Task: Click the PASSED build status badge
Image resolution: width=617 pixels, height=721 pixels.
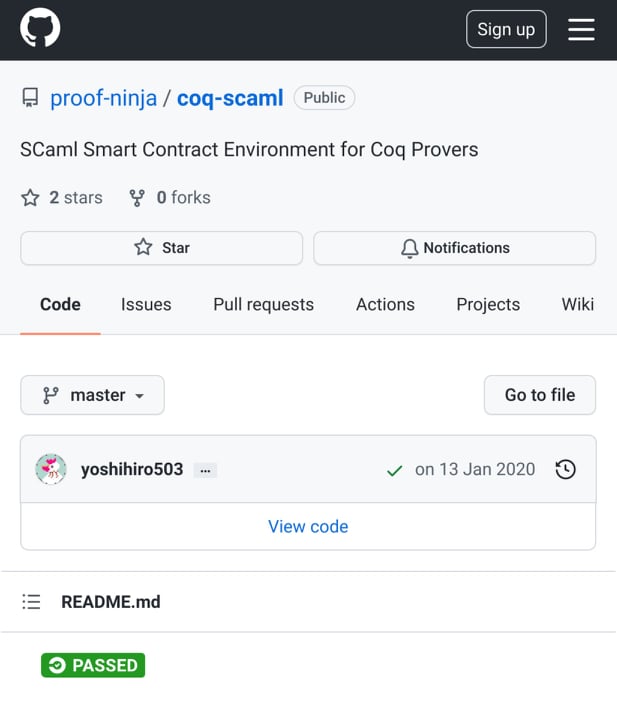Action: click(x=93, y=665)
